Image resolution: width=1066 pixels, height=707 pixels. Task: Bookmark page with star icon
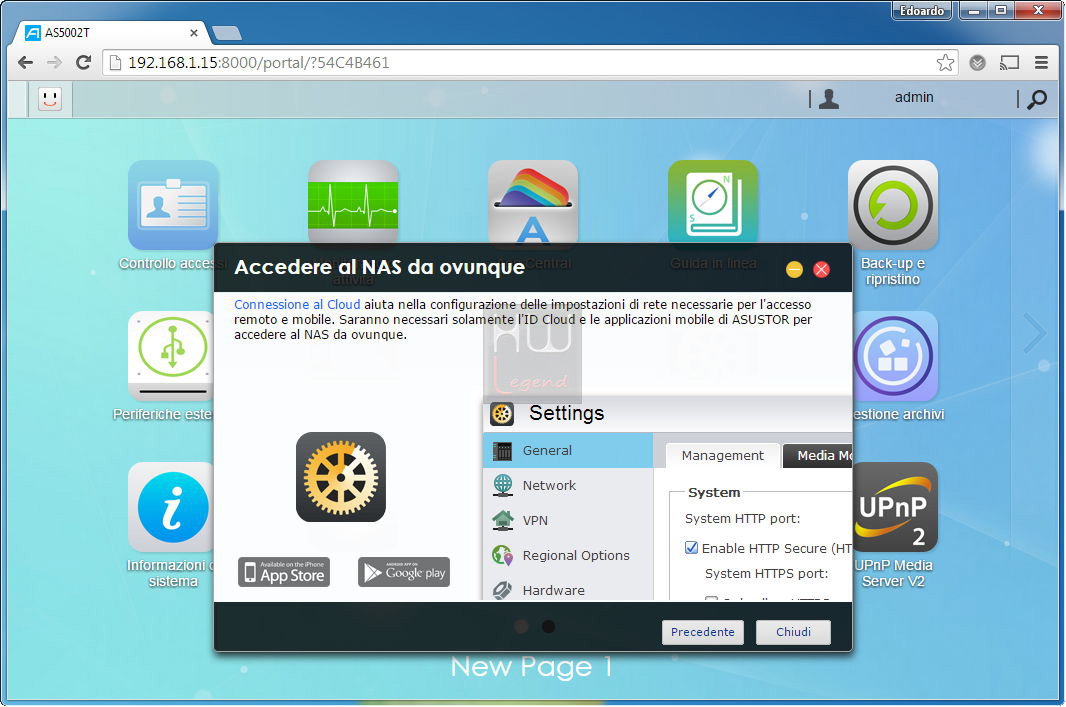click(x=945, y=63)
